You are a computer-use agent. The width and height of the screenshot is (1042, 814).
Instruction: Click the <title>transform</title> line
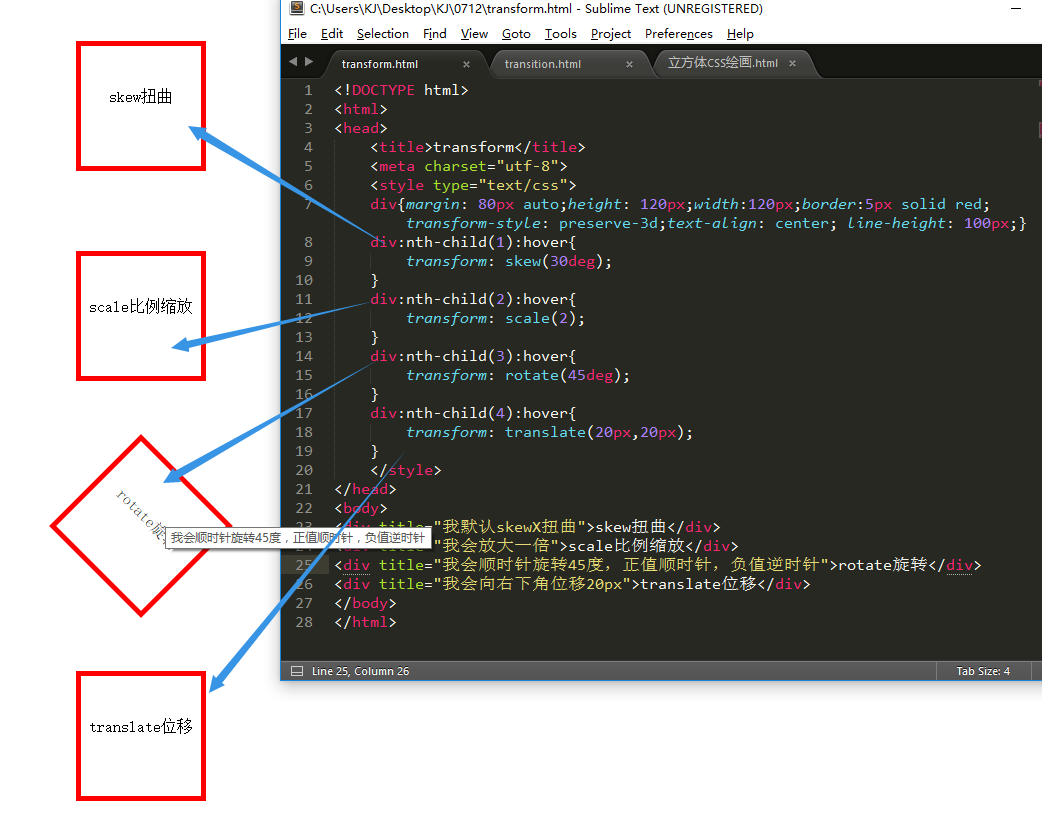click(478, 148)
